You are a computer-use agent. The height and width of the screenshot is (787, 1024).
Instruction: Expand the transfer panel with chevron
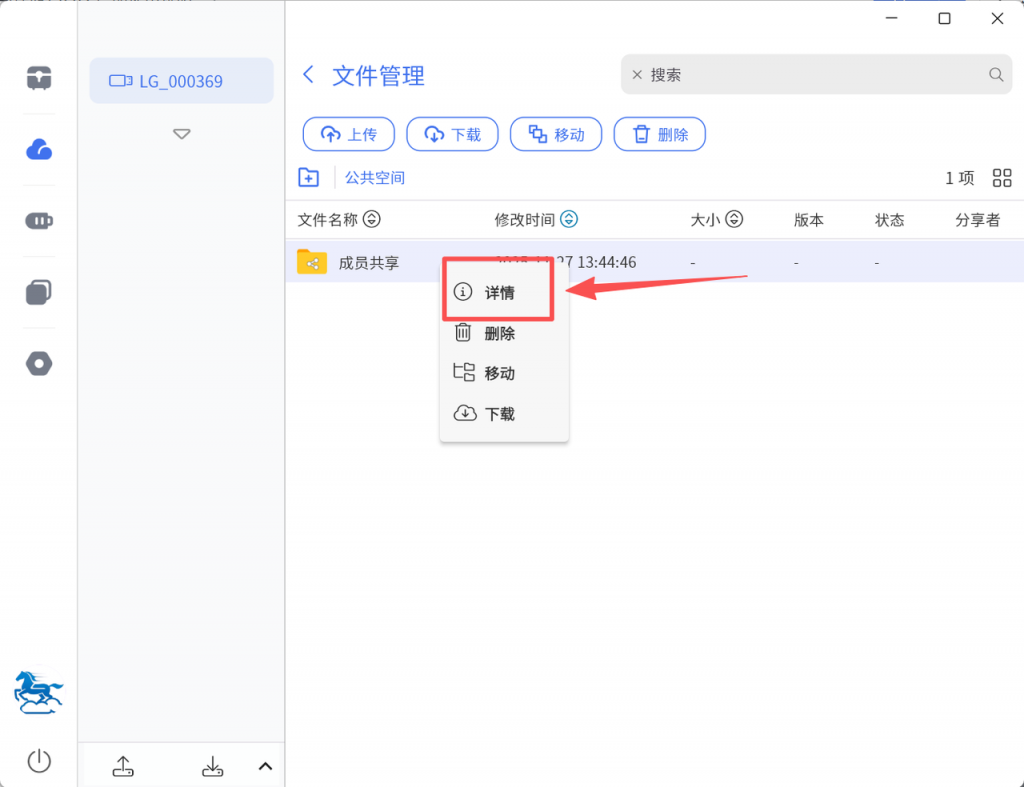pyautogui.click(x=265, y=767)
